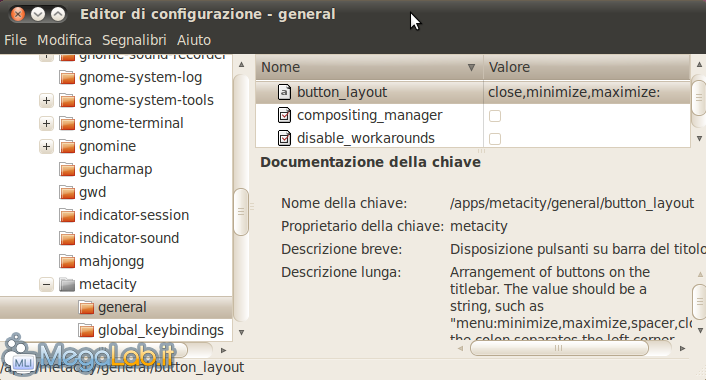This screenshot has height=380, width=706.
Task: Click the folder tree scroll up arrow
Action: pyautogui.click(x=241, y=65)
